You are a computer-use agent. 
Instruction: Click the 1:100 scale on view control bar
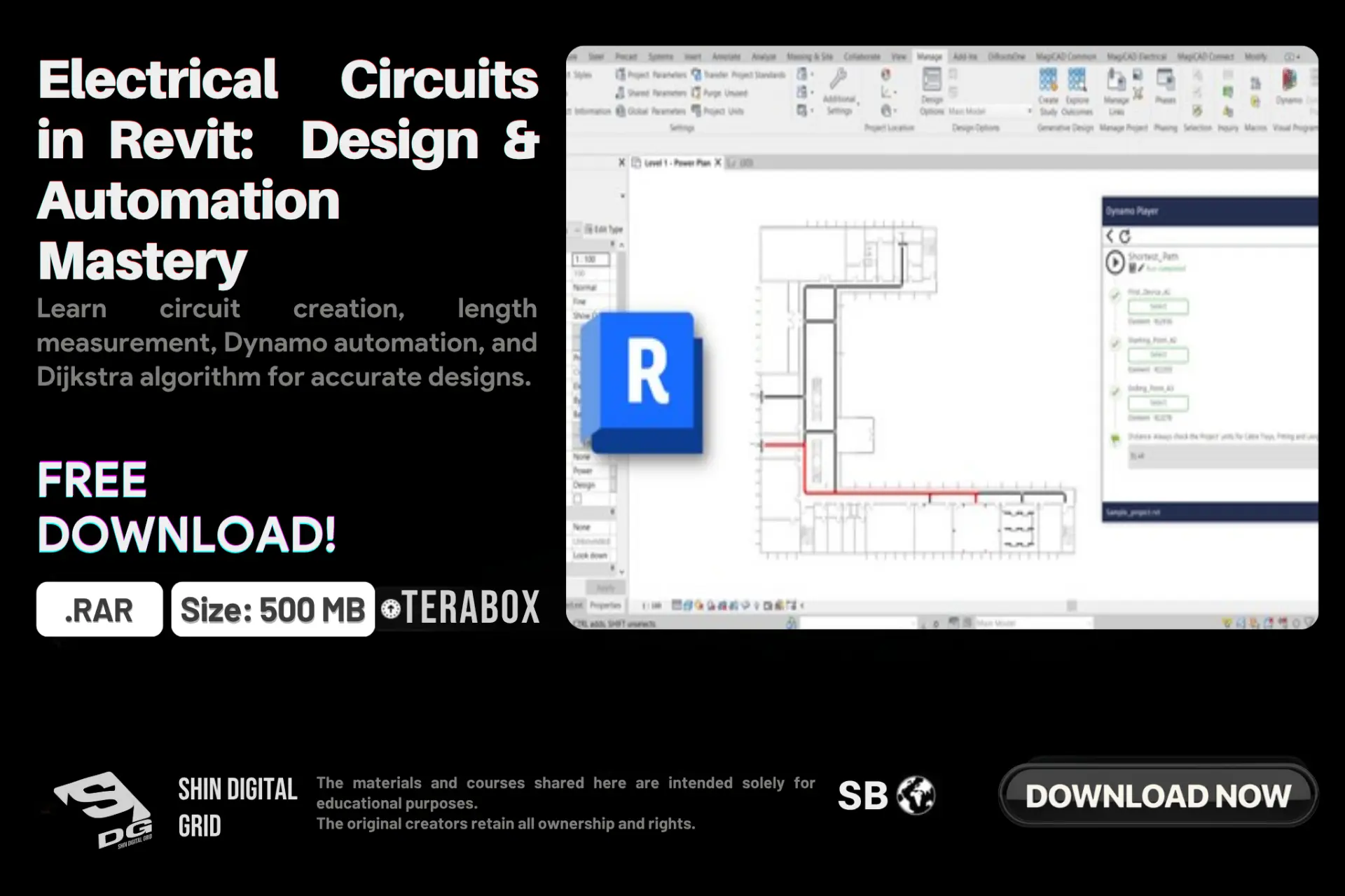(652, 605)
